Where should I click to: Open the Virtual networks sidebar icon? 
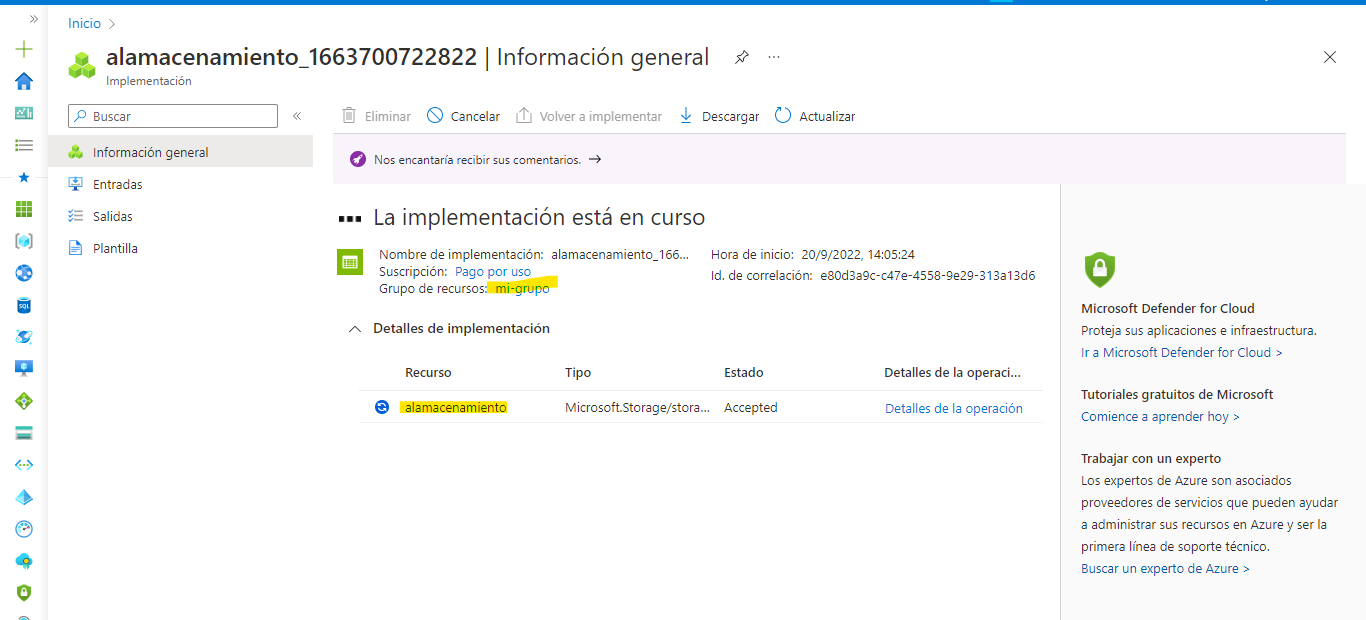pyautogui.click(x=24, y=465)
